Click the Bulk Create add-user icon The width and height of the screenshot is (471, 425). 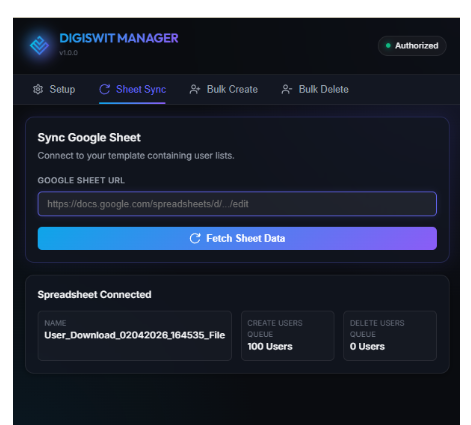click(x=195, y=89)
